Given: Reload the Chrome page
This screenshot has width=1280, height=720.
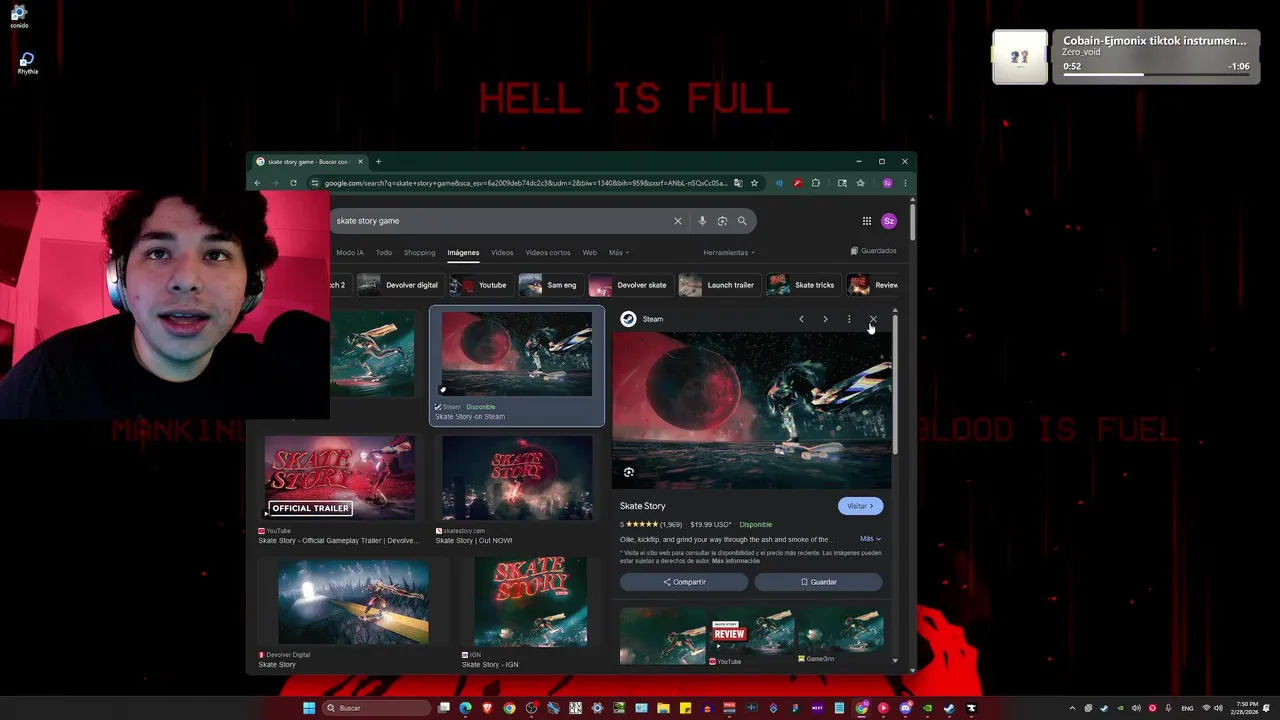Looking at the screenshot, I should (293, 183).
